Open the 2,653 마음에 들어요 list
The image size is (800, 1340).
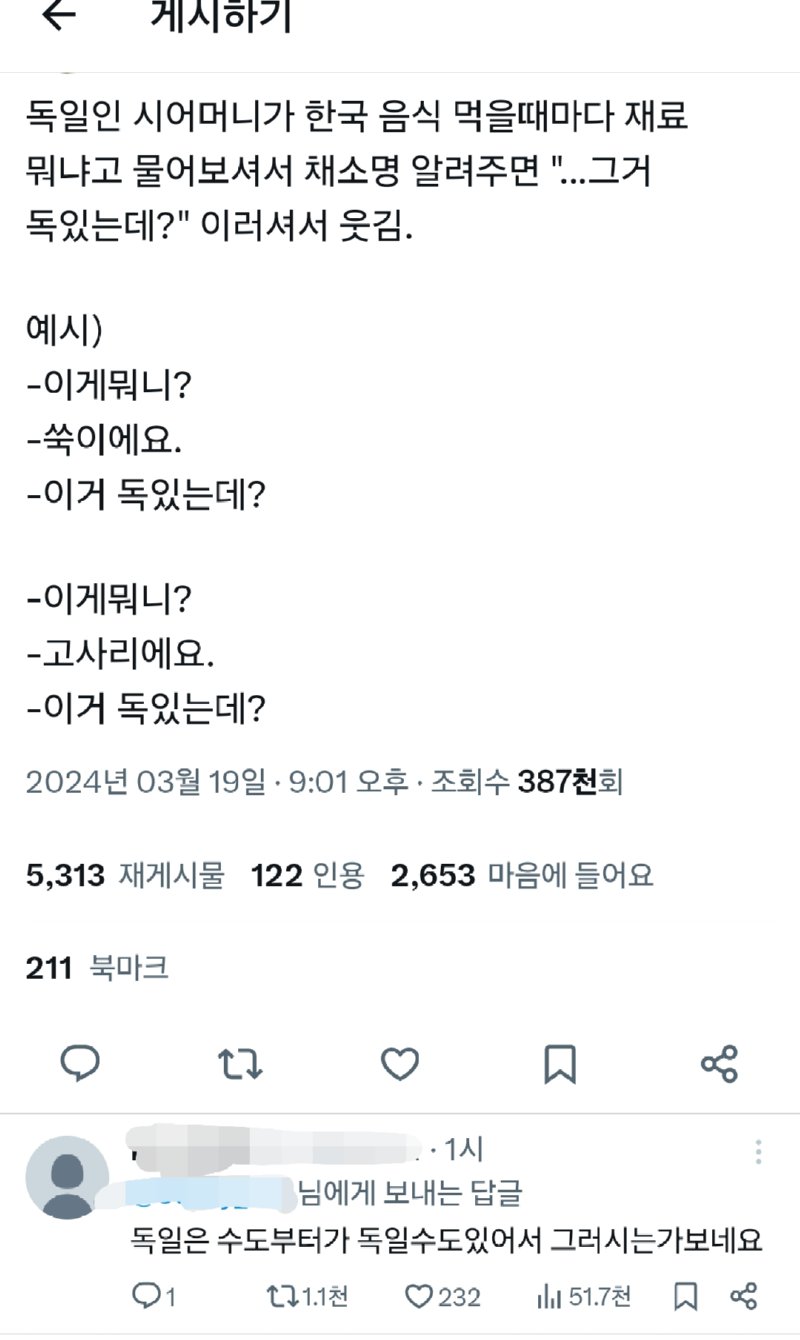pyautogui.click(x=522, y=876)
